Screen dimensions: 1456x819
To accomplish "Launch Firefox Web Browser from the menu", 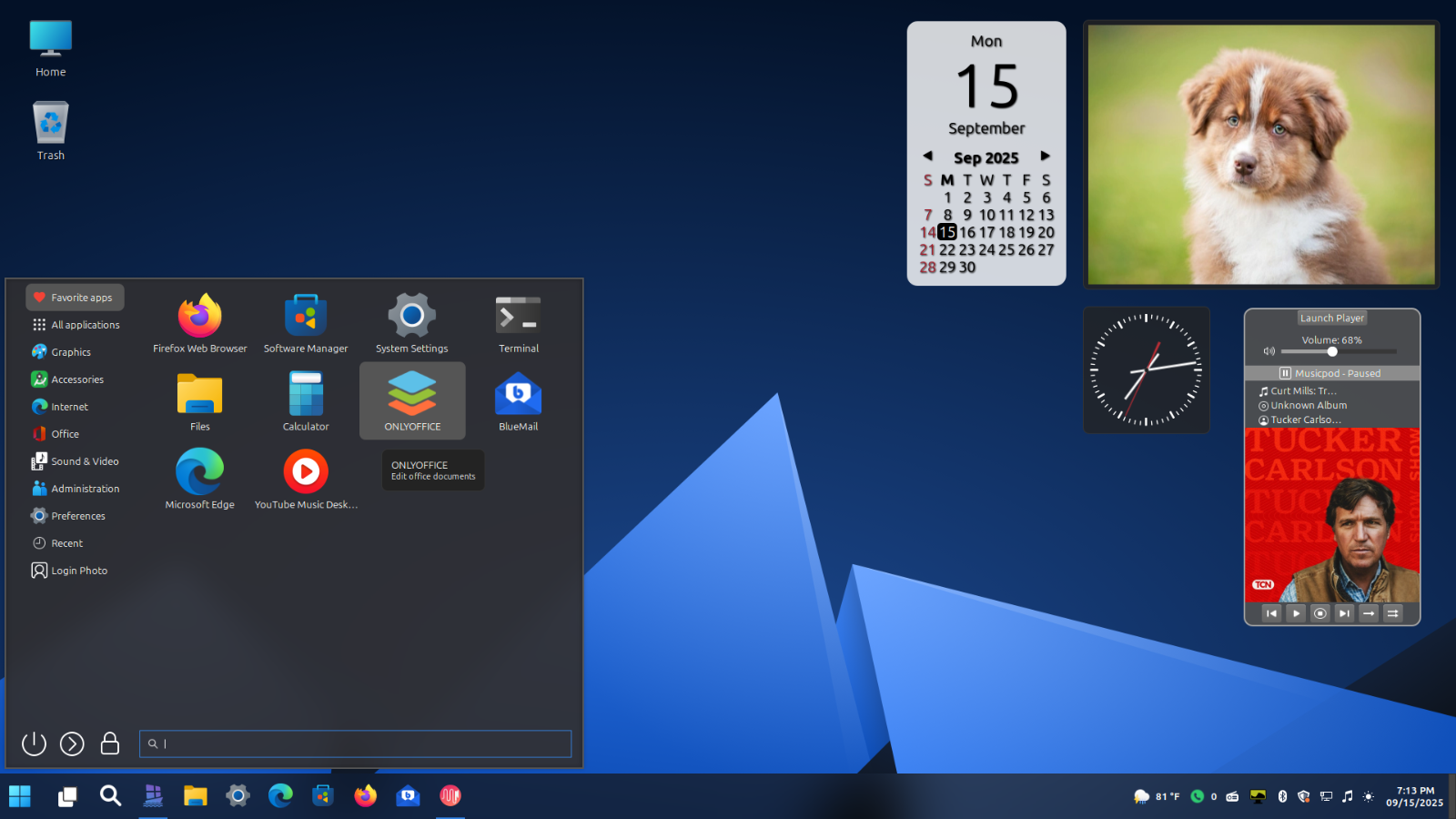I will (x=200, y=322).
